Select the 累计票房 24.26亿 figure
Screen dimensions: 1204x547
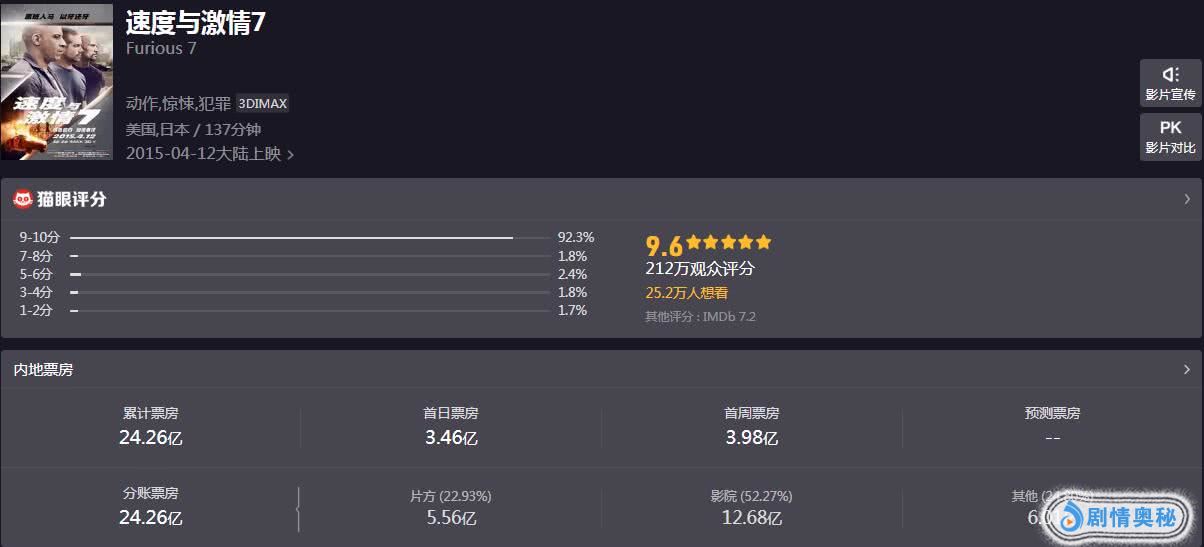coord(150,437)
